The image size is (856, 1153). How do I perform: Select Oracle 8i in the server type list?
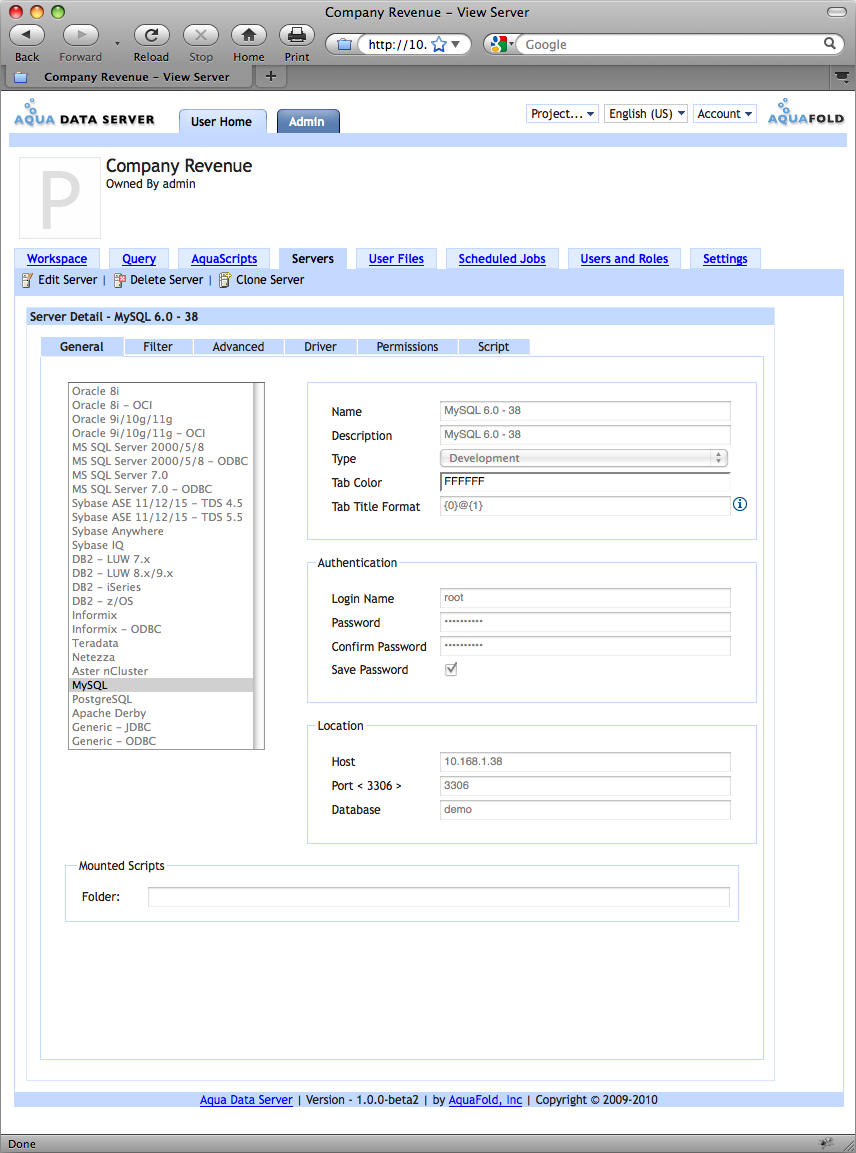pos(161,391)
